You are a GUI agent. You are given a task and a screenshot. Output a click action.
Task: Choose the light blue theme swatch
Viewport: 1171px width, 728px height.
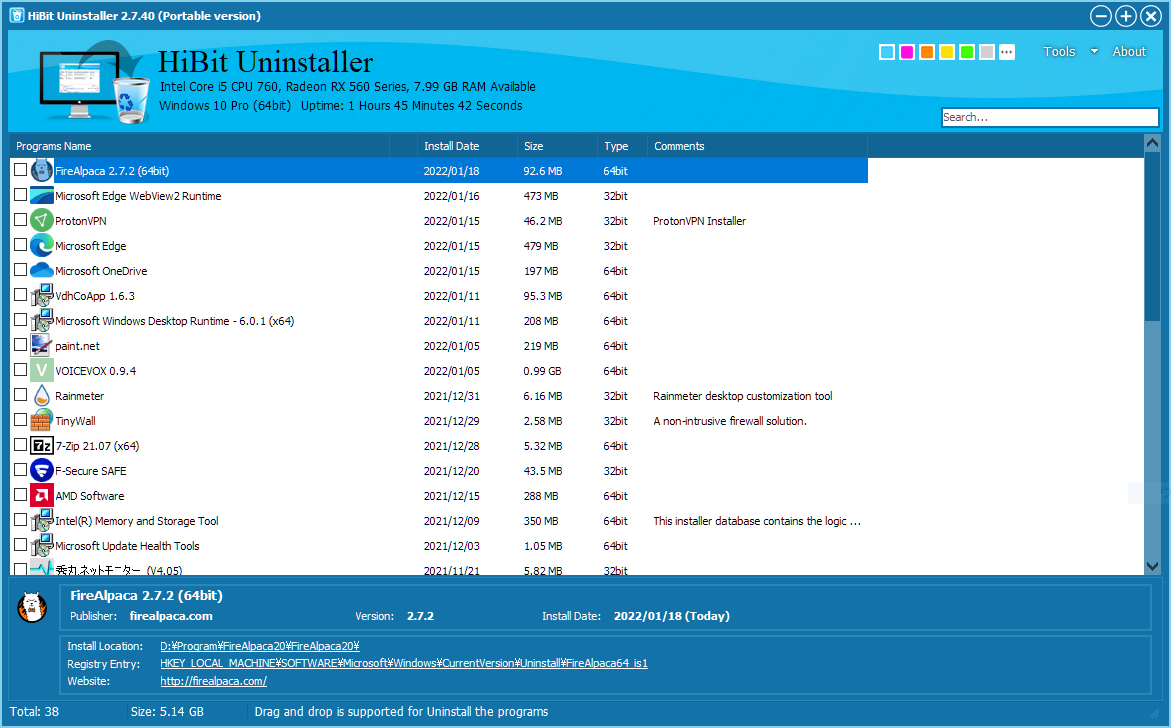point(886,52)
